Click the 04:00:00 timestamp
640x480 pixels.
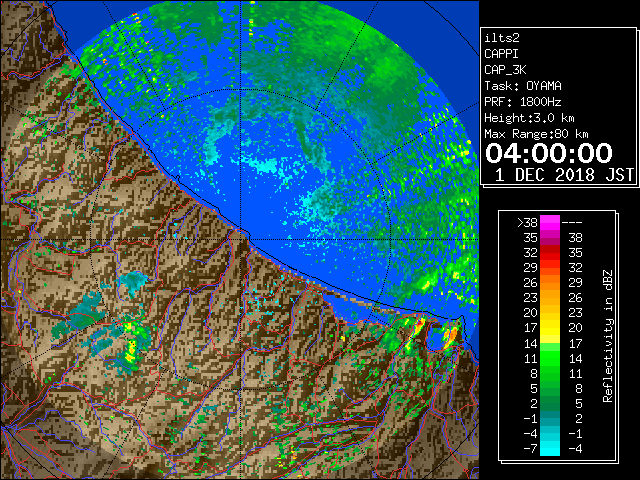[549, 153]
